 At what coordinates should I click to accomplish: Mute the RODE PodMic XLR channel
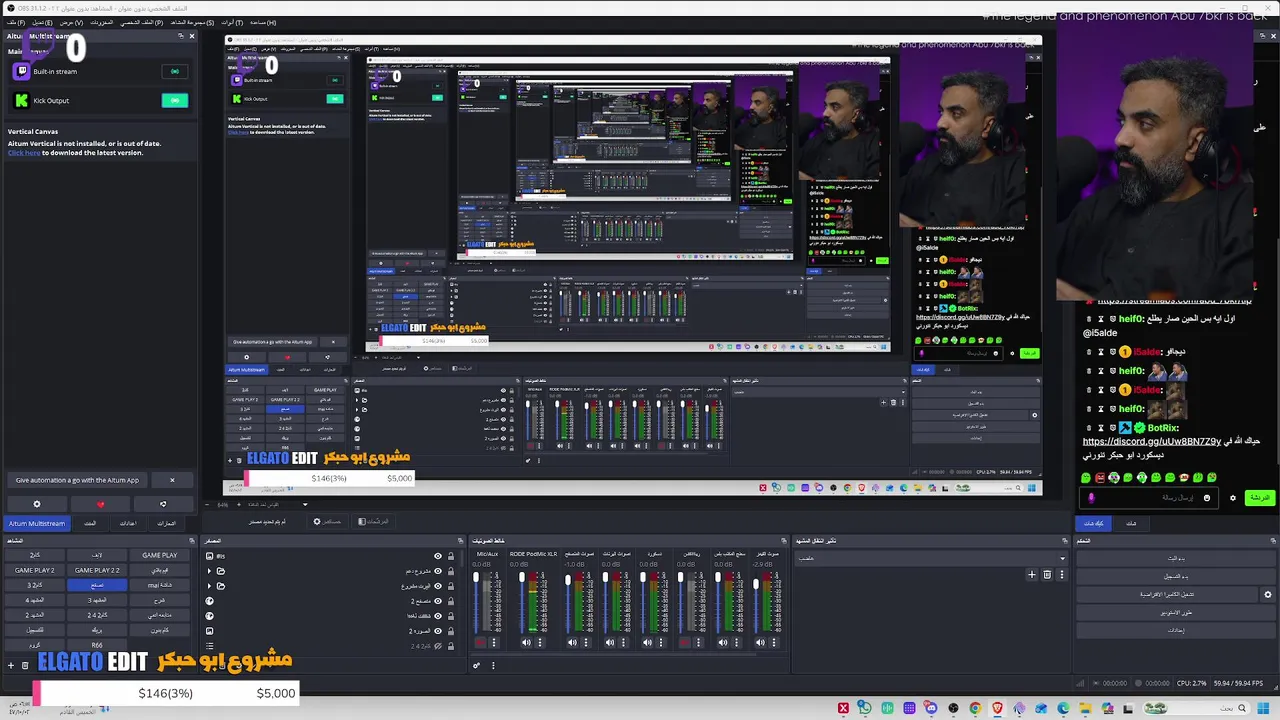(x=526, y=643)
